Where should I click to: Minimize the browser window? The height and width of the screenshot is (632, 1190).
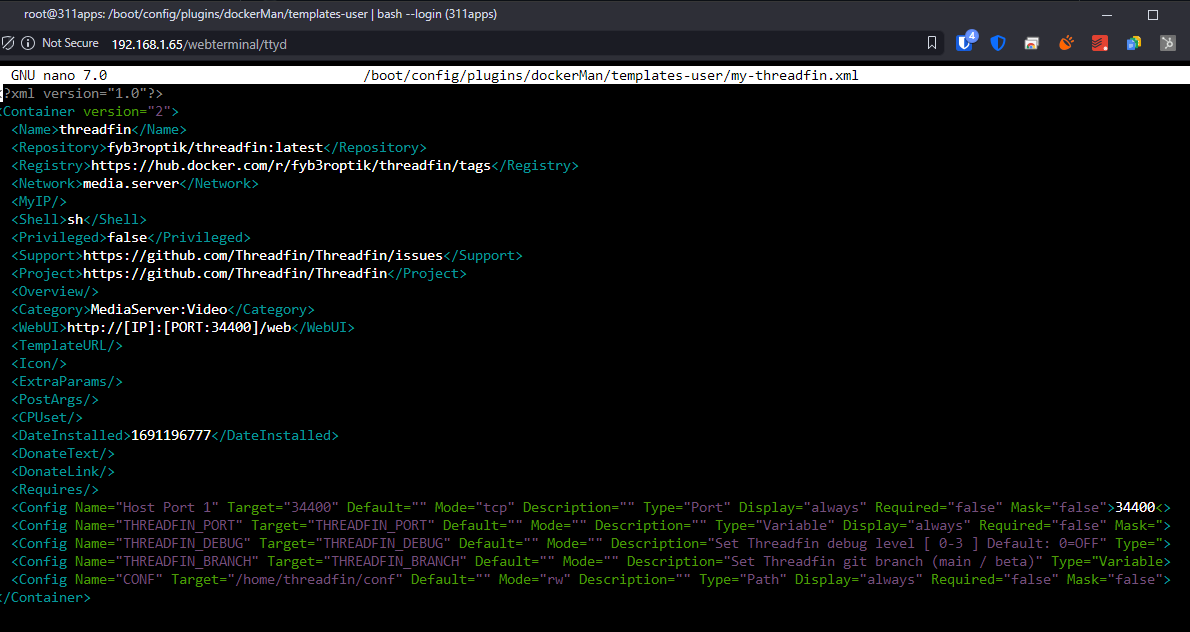pos(1107,14)
